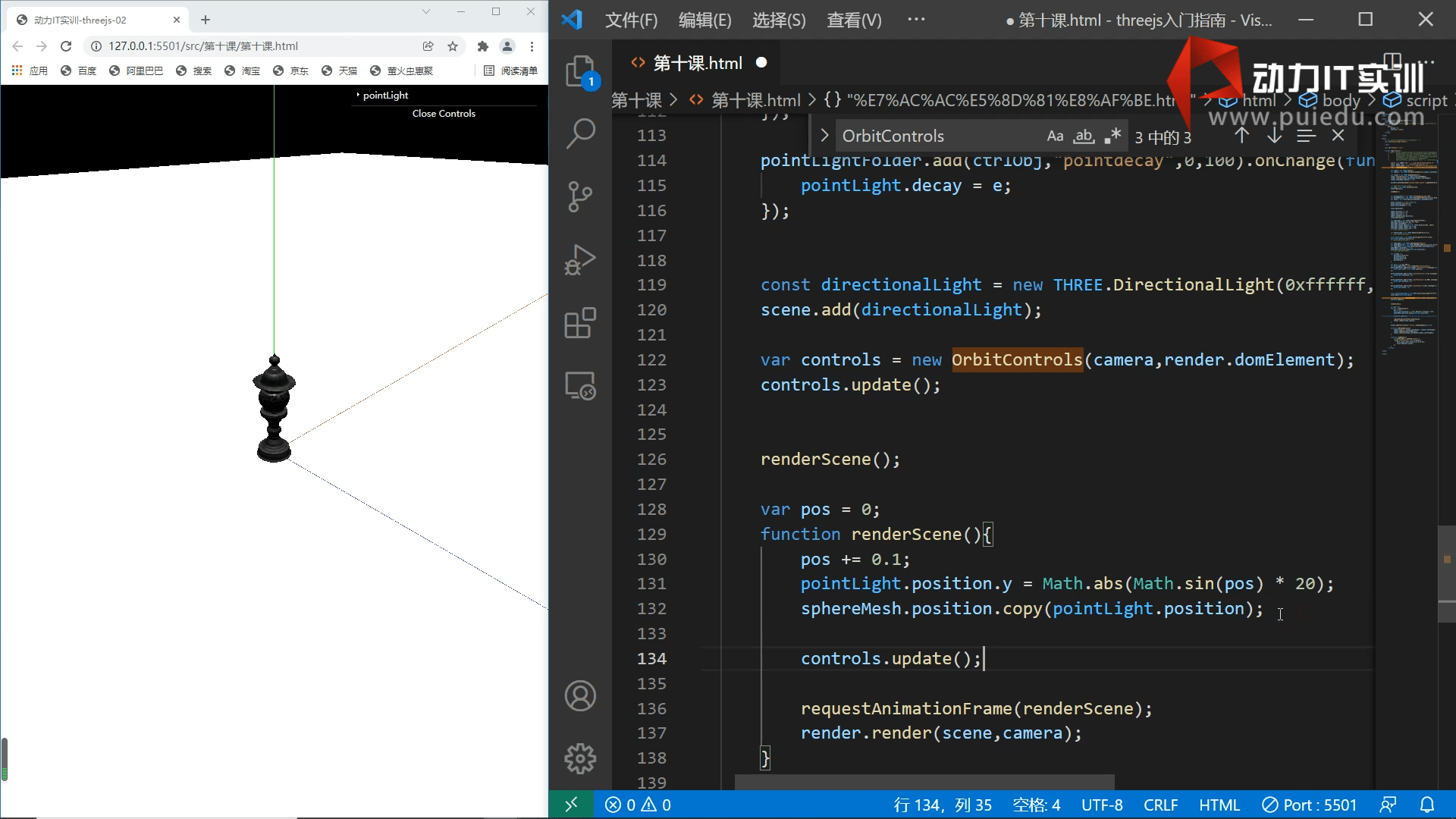Click the Port : 5501 status bar item
Image resolution: width=1456 pixels, height=819 pixels.
pyautogui.click(x=1310, y=805)
